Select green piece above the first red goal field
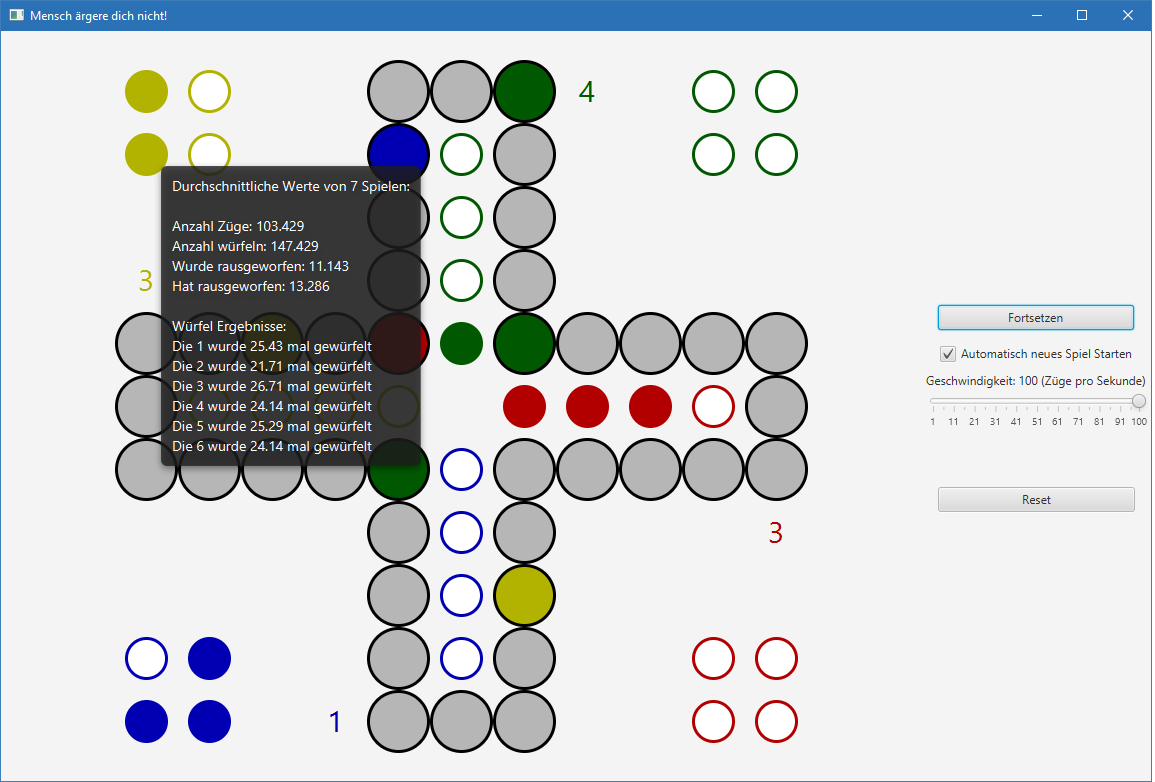The image size is (1155, 782). (524, 343)
